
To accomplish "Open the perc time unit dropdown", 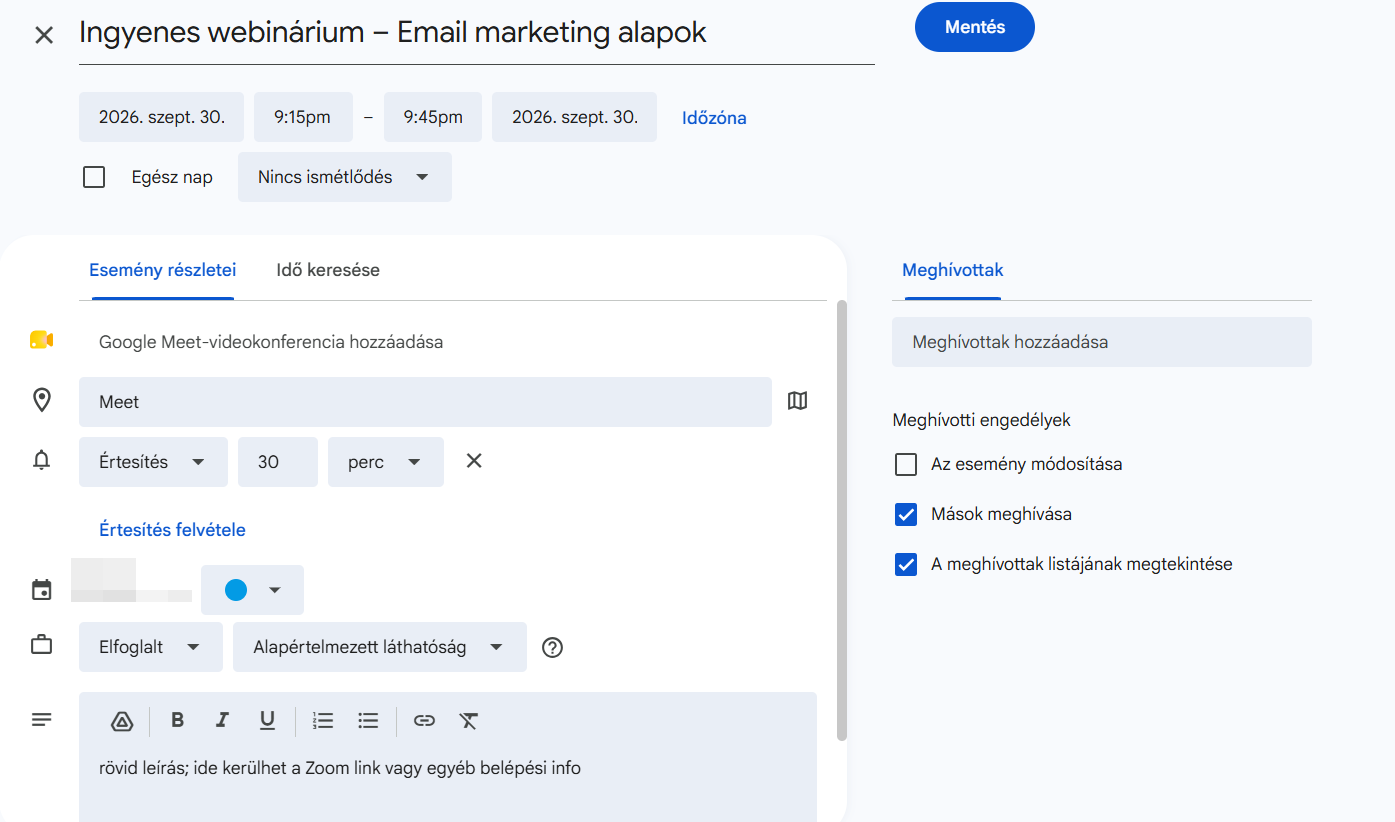I will click(x=386, y=462).
